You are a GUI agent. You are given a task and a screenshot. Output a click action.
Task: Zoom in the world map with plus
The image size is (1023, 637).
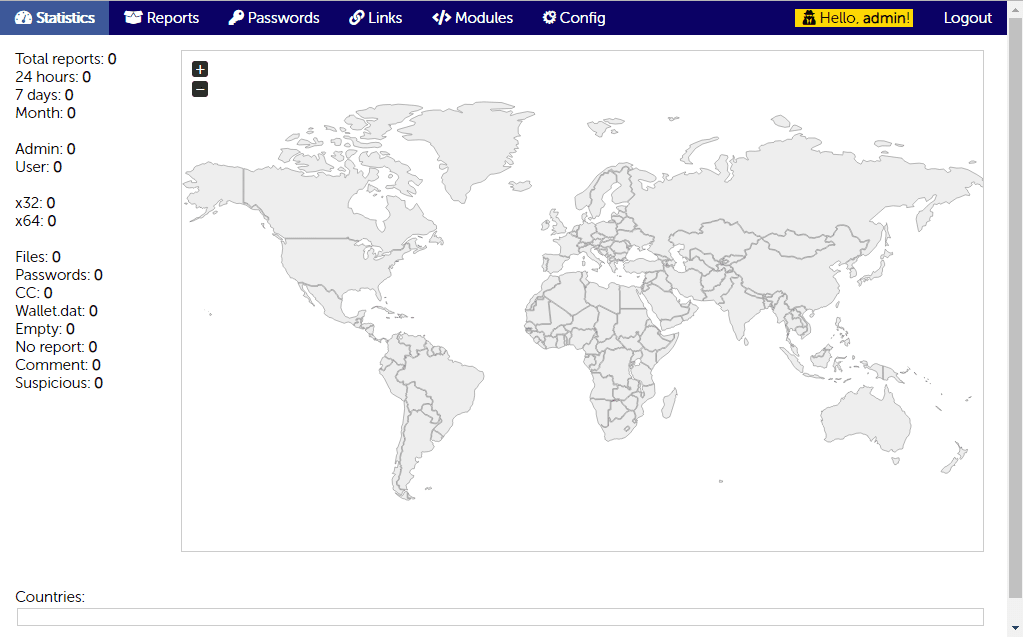[200, 69]
